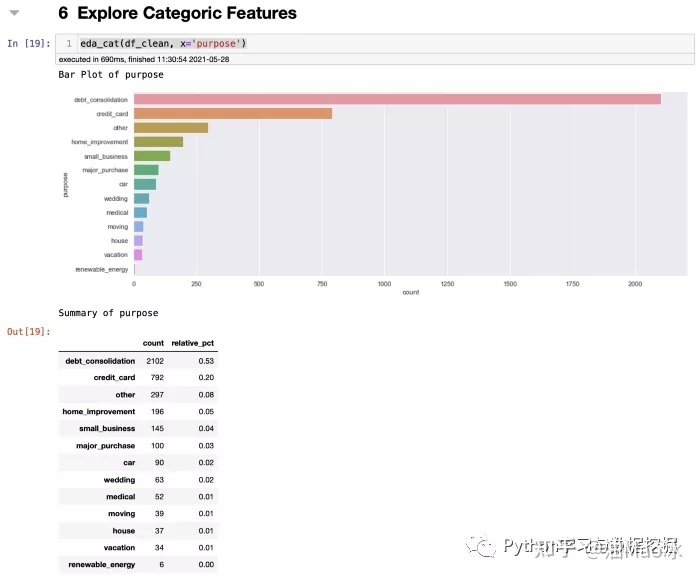Click the count value 90
700x578 pixels.
[159, 462]
